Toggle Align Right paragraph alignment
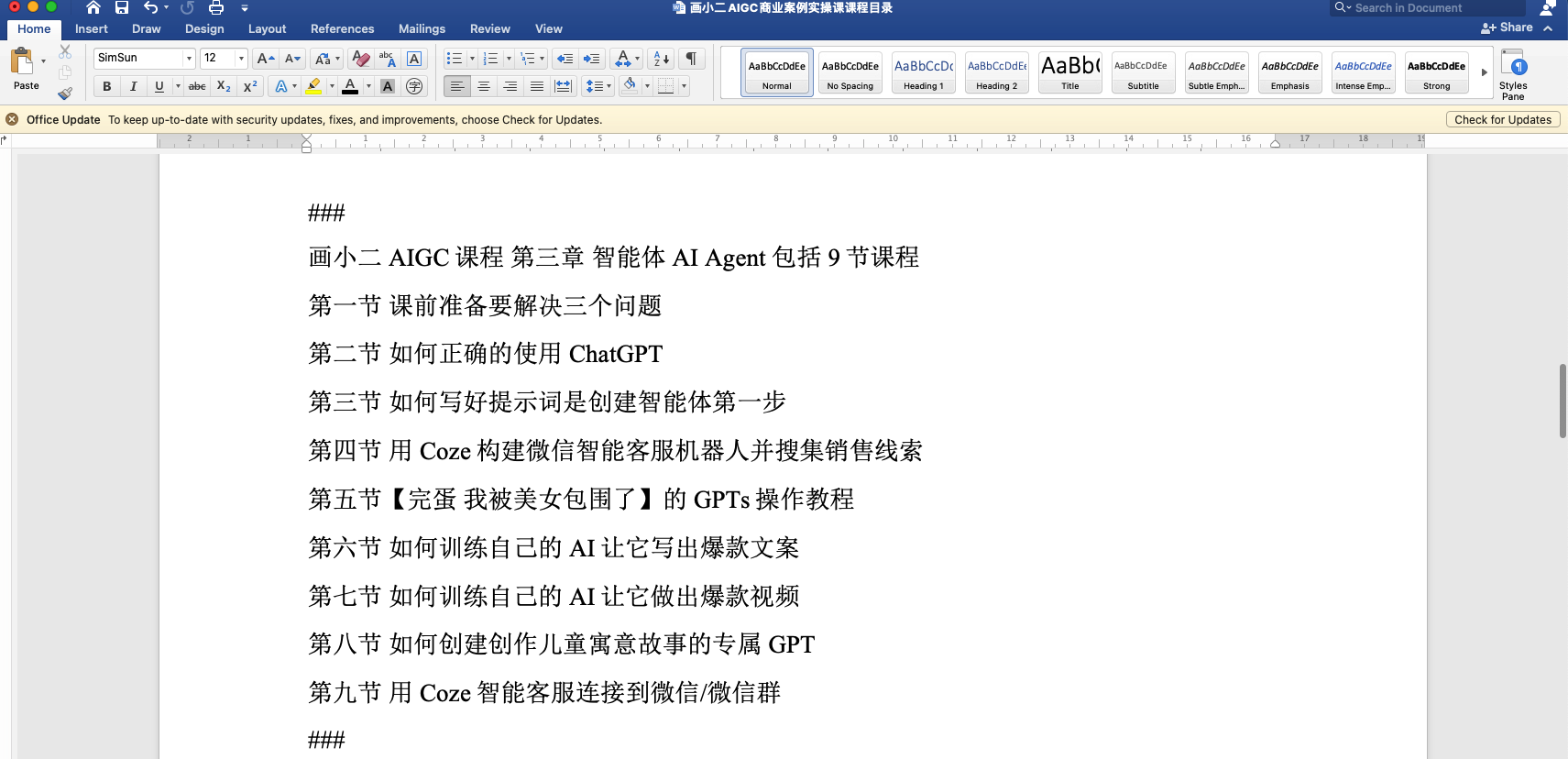Image resolution: width=1568 pixels, height=759 pixels. (510, 86)
